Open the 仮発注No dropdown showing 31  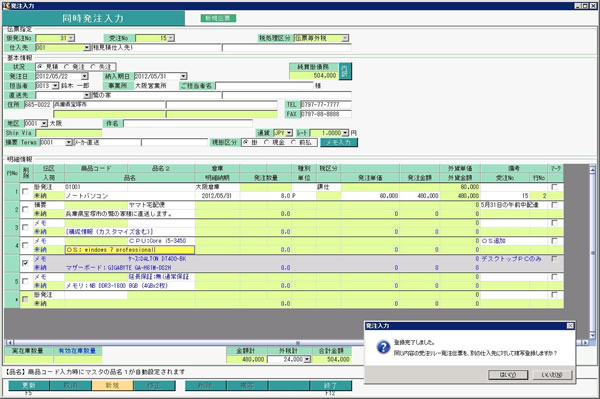point(71,38)
